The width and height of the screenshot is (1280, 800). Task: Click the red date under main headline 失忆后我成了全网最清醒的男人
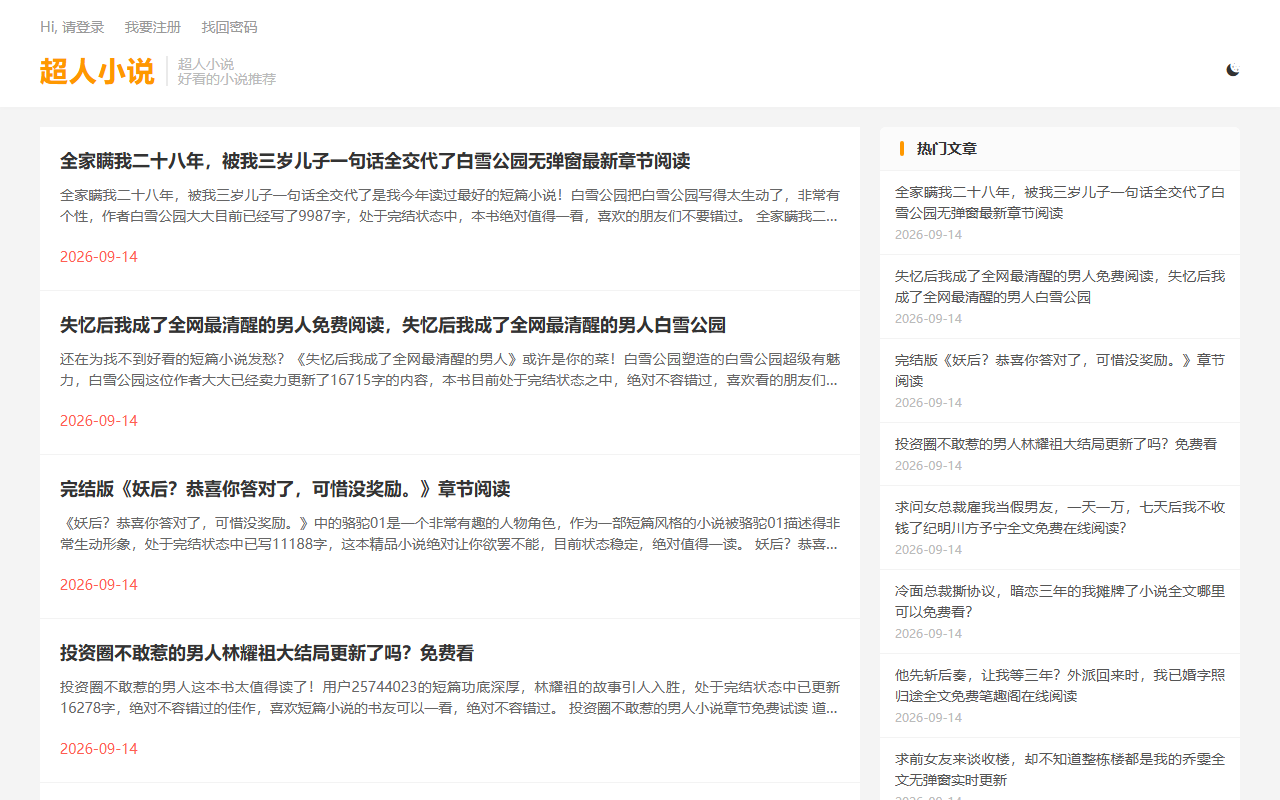(99, 421)
